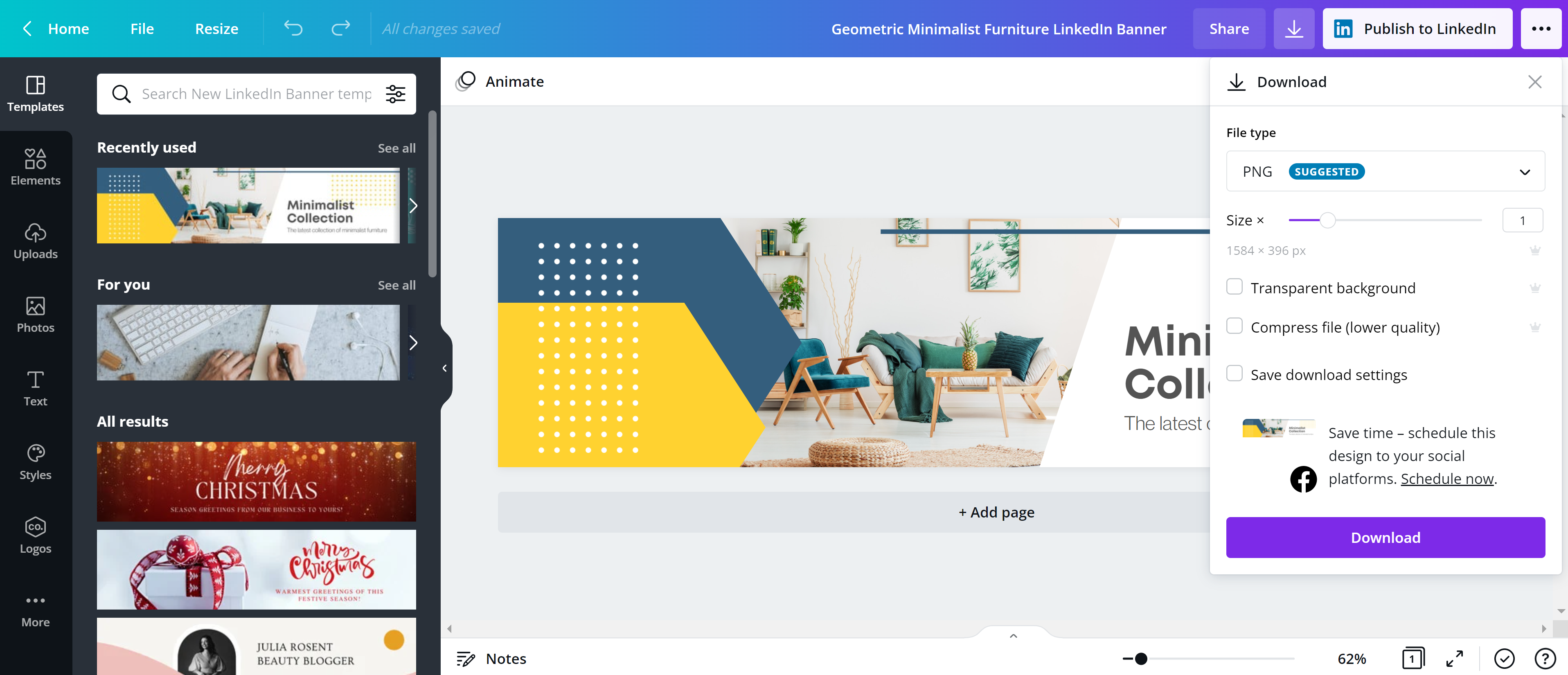Expand the Size multiplier dropdown
1568x675 pixels.
coord(1524,219)
